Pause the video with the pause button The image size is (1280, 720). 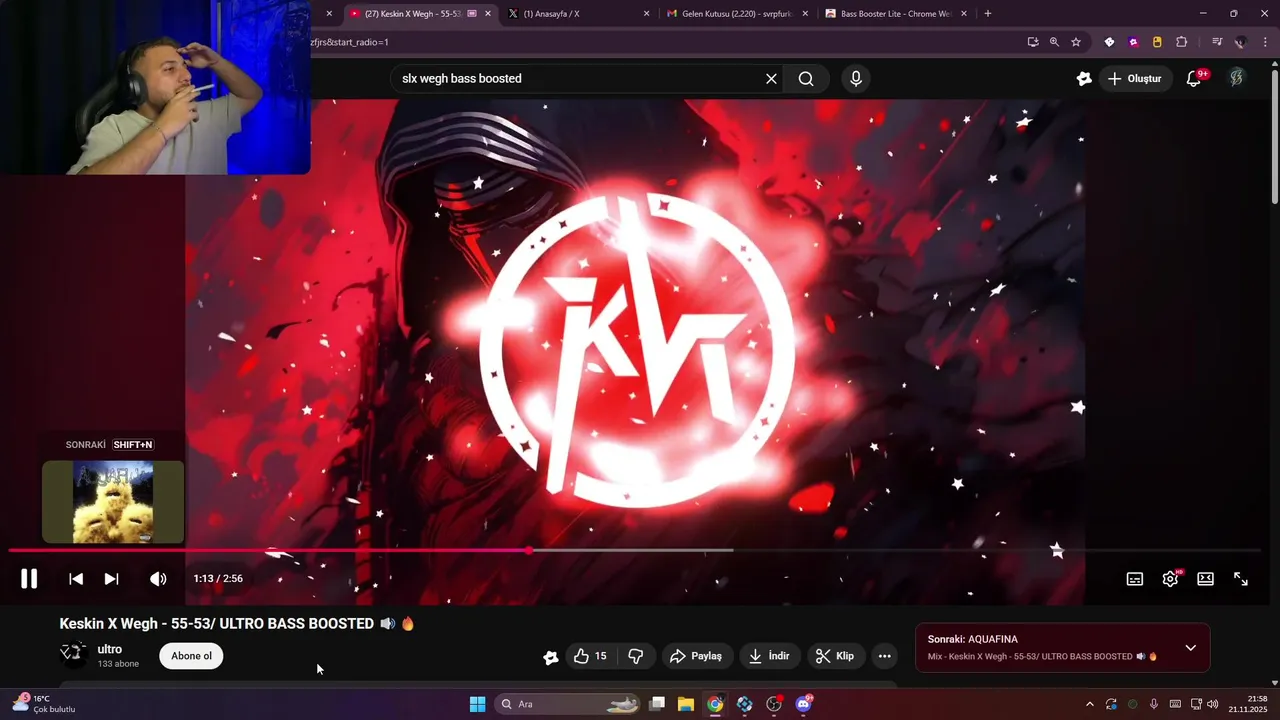(29, 579)
